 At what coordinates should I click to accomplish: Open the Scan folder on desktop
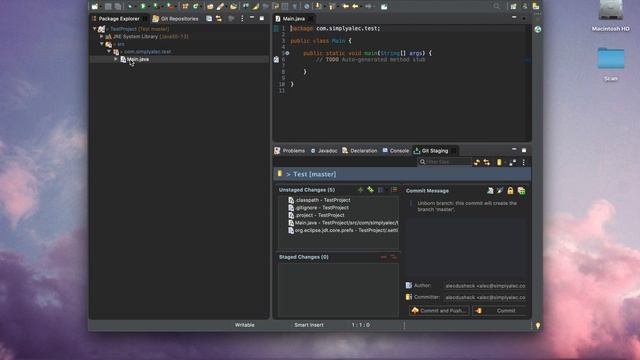coord(611,64)
